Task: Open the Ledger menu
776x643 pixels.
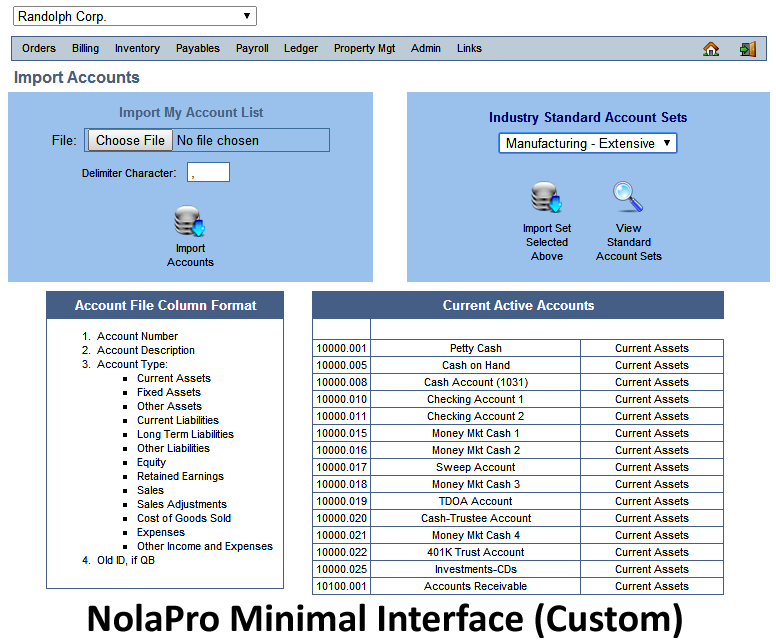Action: point(301,48)
